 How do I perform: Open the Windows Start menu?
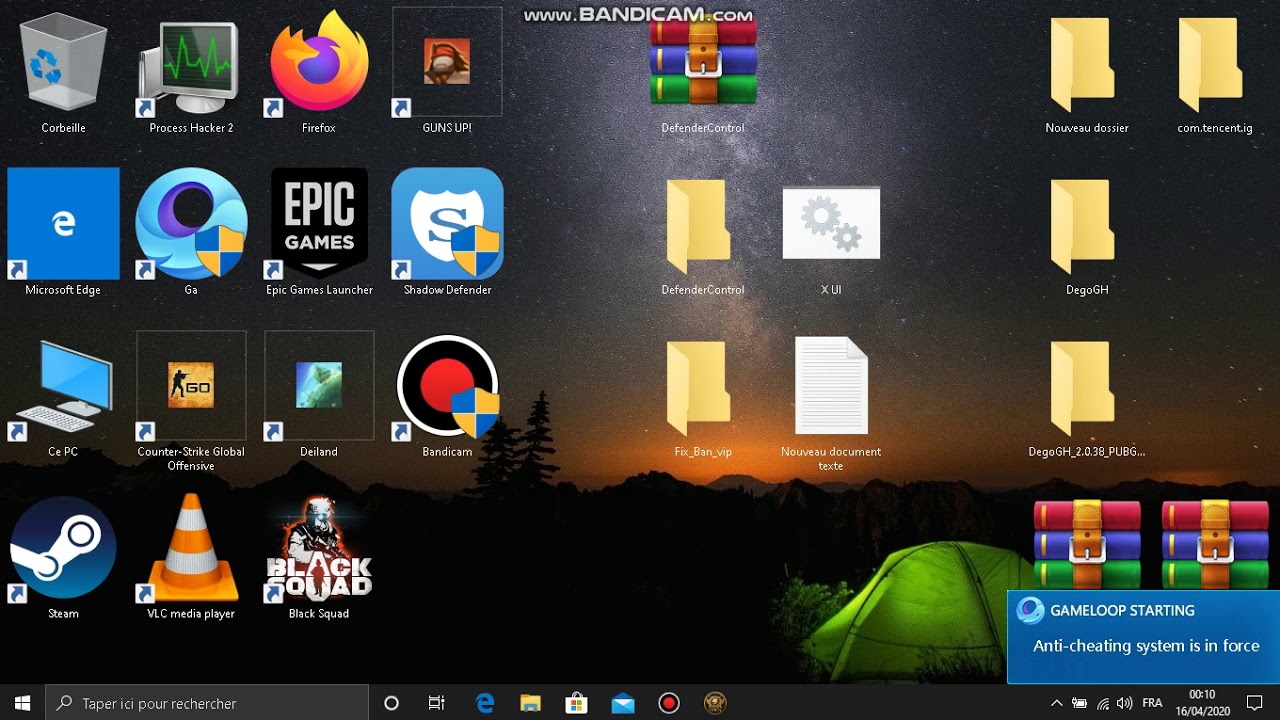[22, 703]
